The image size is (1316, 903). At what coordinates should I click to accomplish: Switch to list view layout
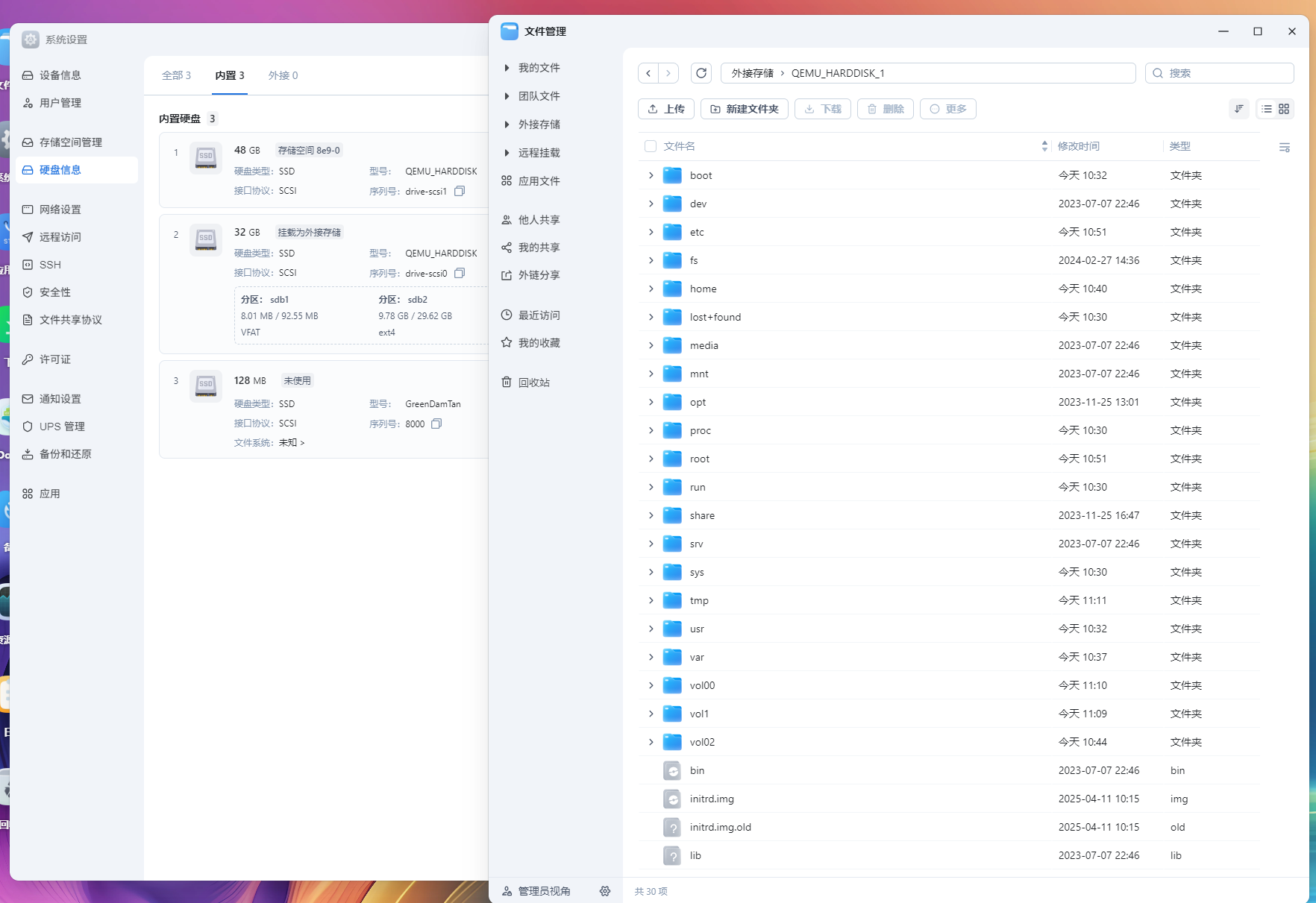point(1267,109)
